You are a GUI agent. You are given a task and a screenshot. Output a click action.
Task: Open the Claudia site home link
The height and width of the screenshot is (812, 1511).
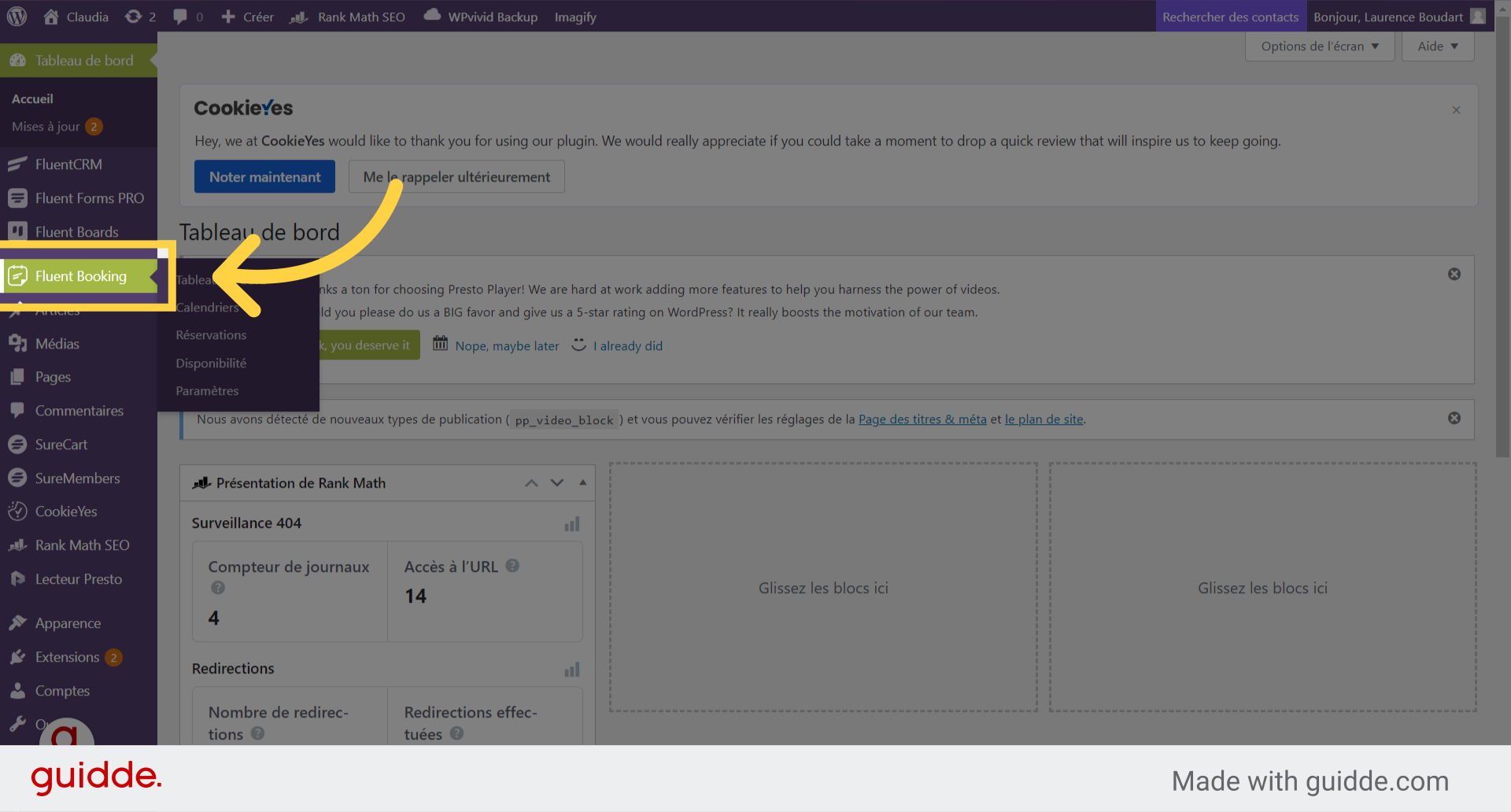tap(76, 17)
